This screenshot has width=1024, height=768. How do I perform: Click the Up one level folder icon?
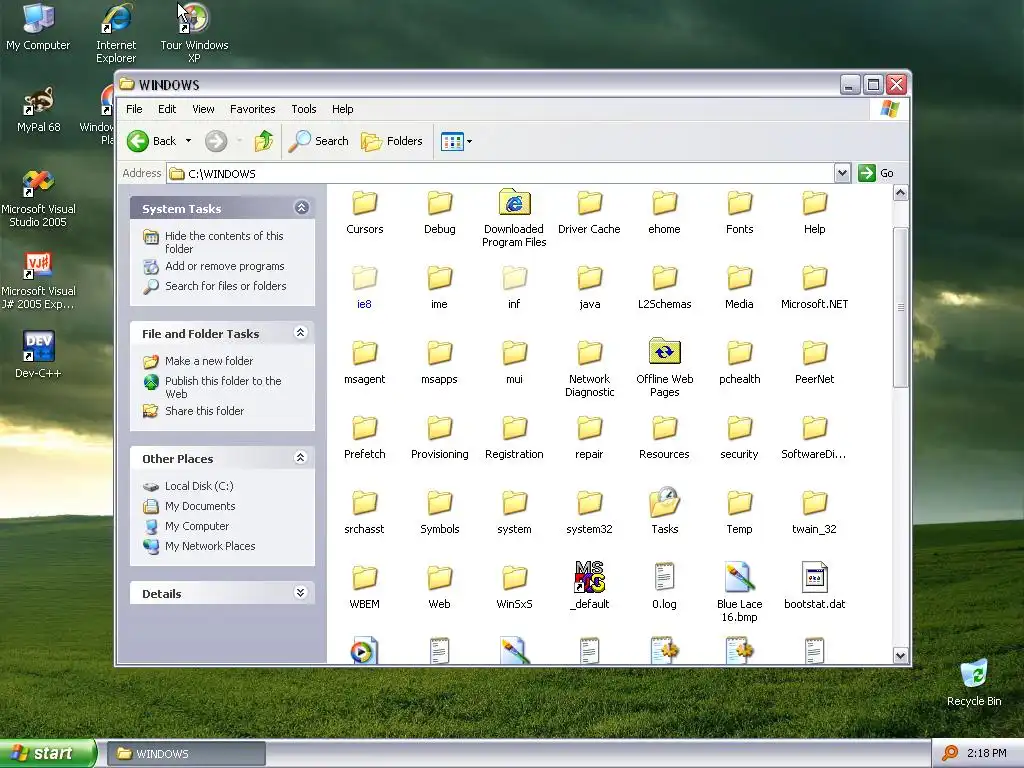coord(264,141)
